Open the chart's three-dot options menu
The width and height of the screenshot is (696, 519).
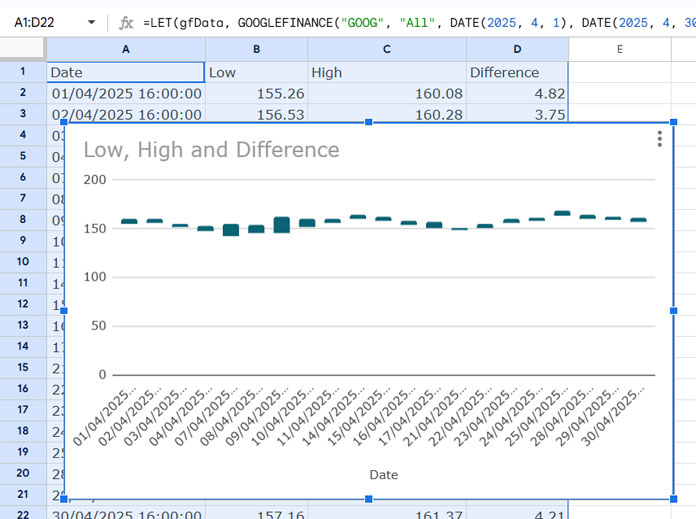click(x=660, y=139)
